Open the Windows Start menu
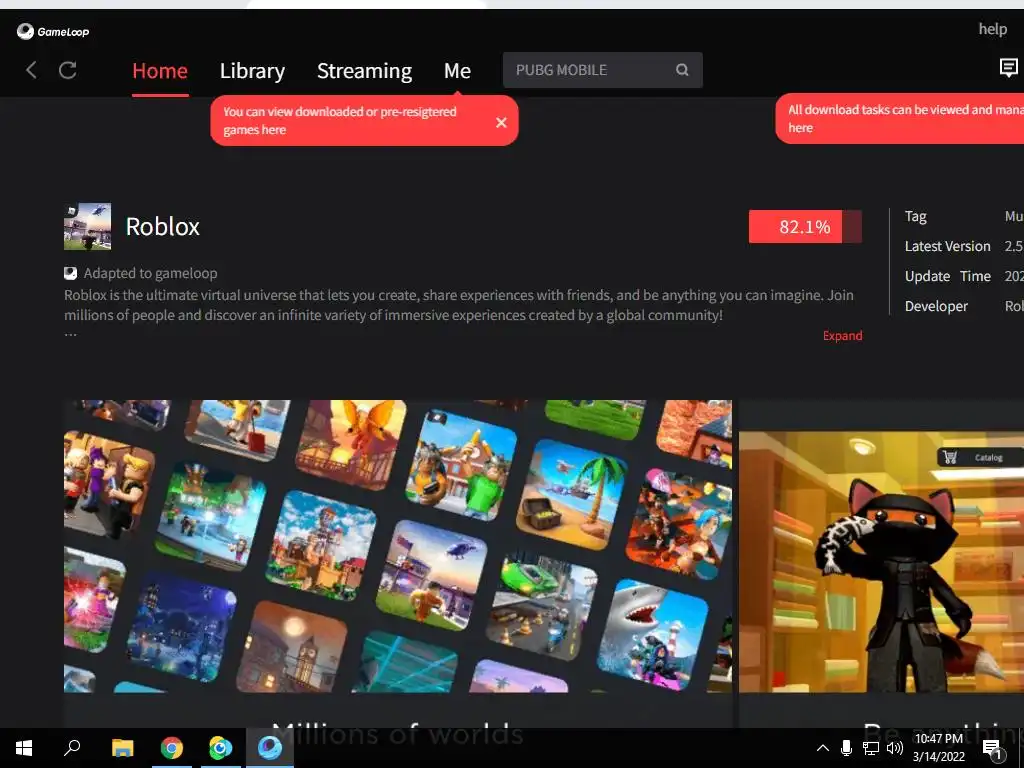 pos(24,748)
